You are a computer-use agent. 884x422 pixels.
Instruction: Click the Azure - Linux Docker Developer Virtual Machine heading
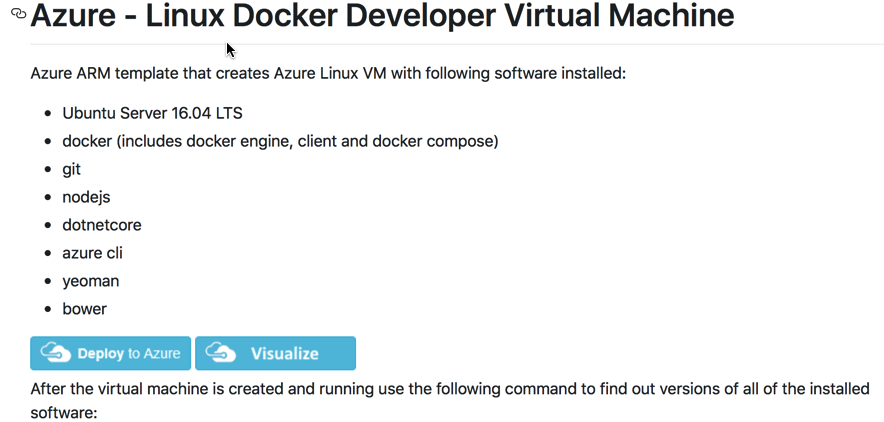[x=382, y=15]
